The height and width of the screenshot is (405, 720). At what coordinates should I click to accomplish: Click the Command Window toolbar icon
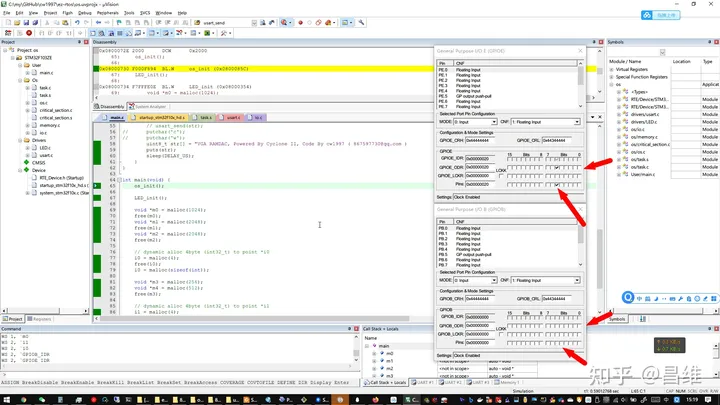[x=93, y=33]
